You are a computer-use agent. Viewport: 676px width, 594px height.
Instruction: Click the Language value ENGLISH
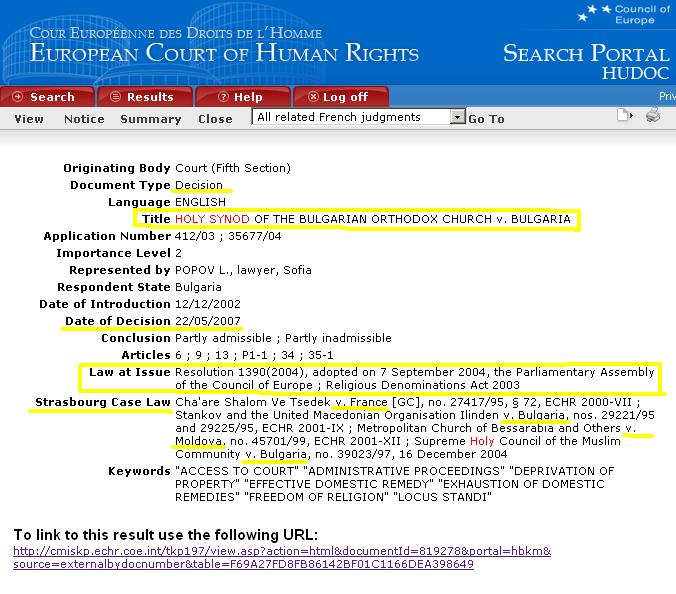[x=200, y=202]
